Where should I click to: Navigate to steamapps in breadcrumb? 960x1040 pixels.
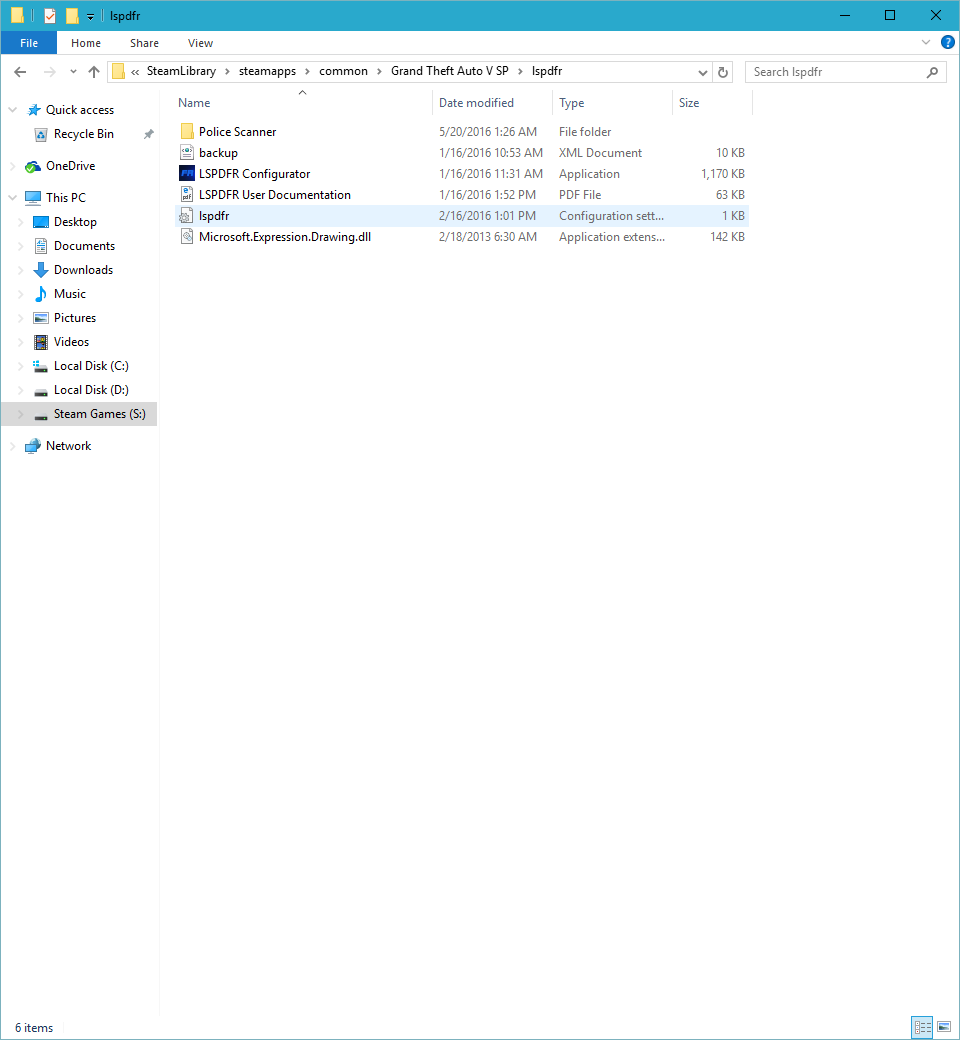[x=267, y=71]
